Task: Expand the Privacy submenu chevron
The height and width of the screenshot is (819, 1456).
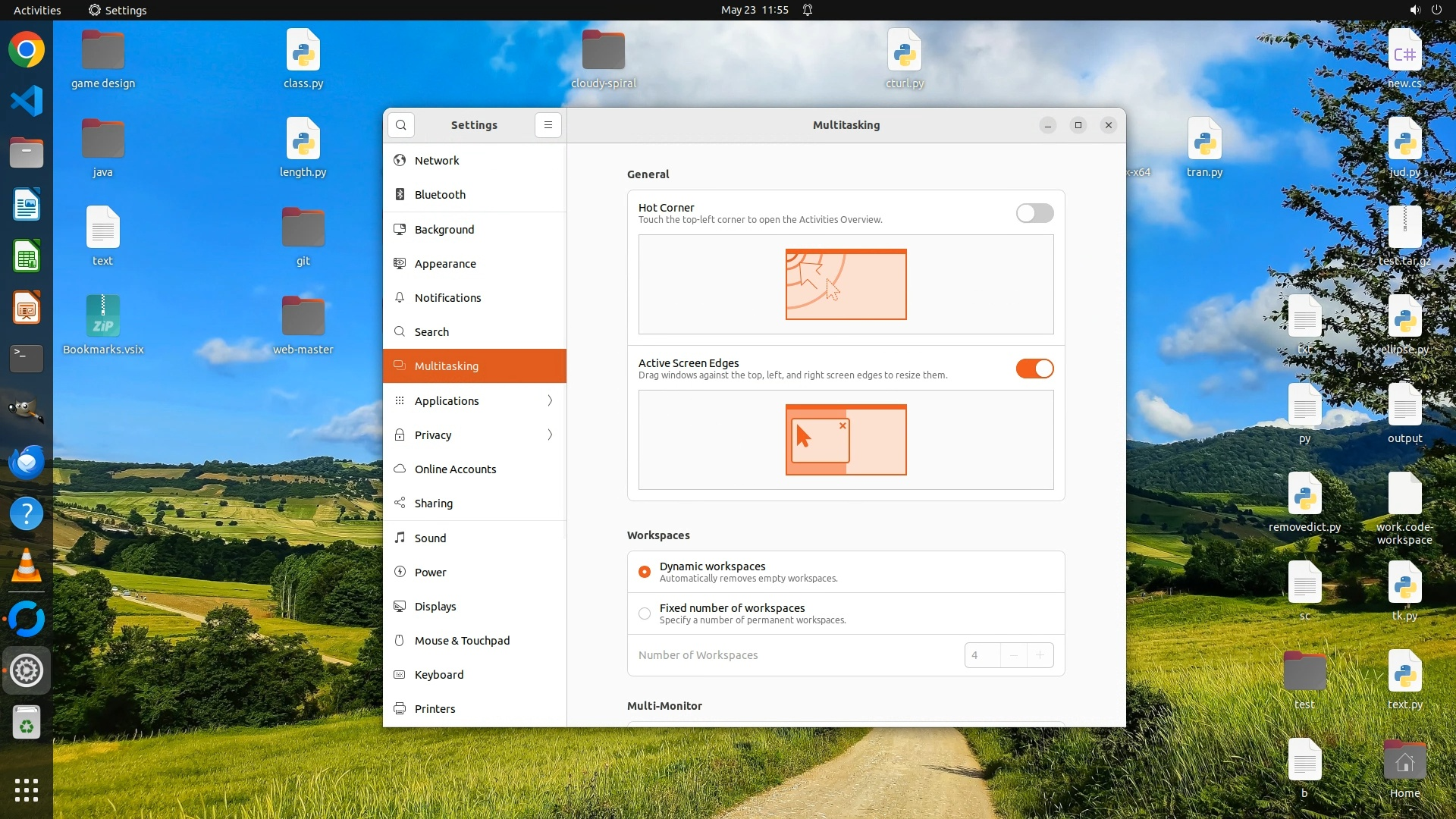Action: pyautogui.click(x=550, y=435)
